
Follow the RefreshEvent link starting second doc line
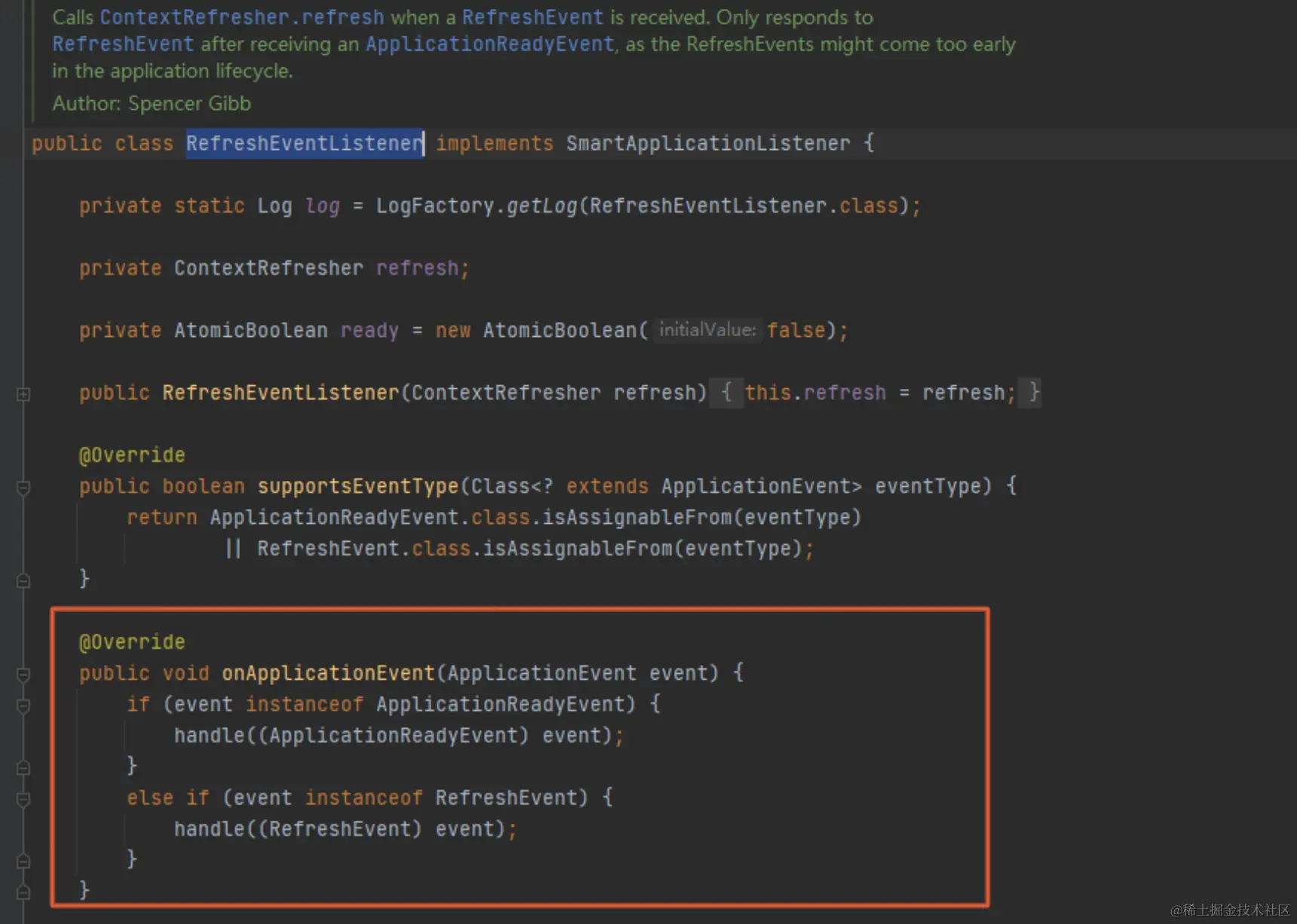[123, 44]
